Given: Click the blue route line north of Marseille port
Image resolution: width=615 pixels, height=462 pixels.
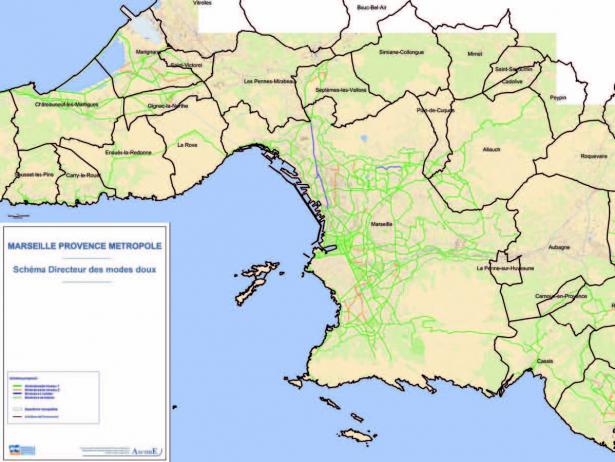Looking at the screenshot, I should (x=312, y=150).
